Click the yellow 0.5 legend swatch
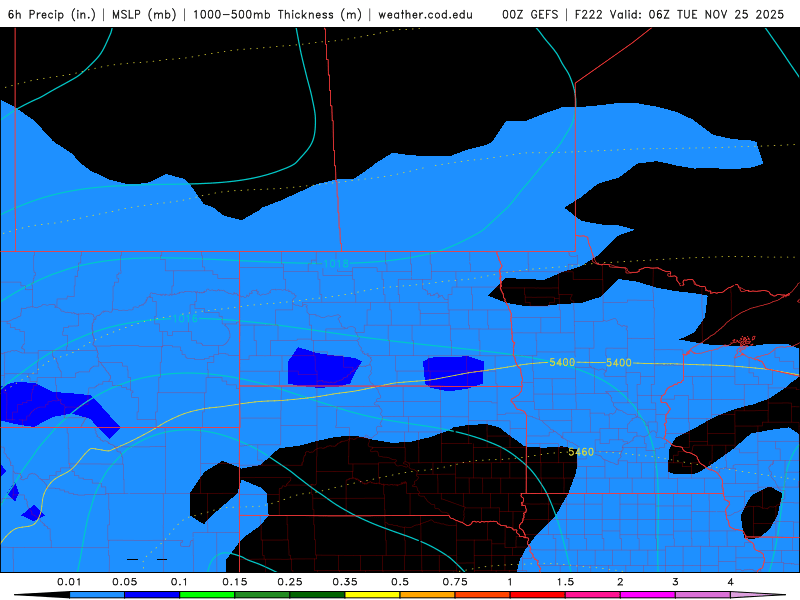This screenshot has height=600, width=800. (372, 595)
